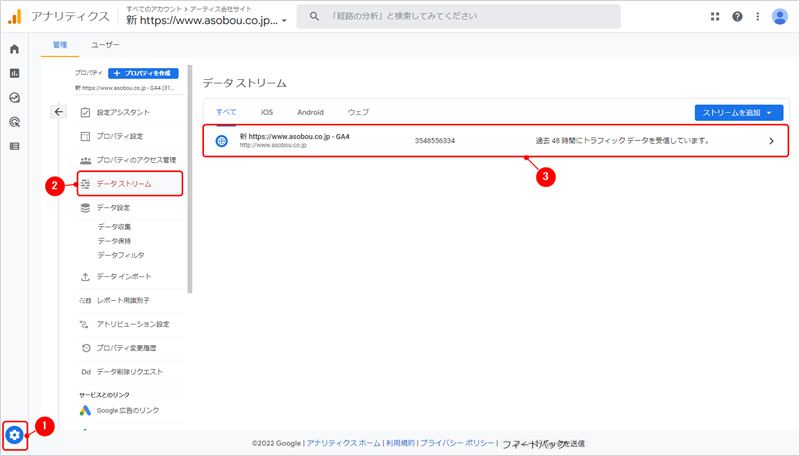Open the 利用規約 footer link

[x=400, y=443]
